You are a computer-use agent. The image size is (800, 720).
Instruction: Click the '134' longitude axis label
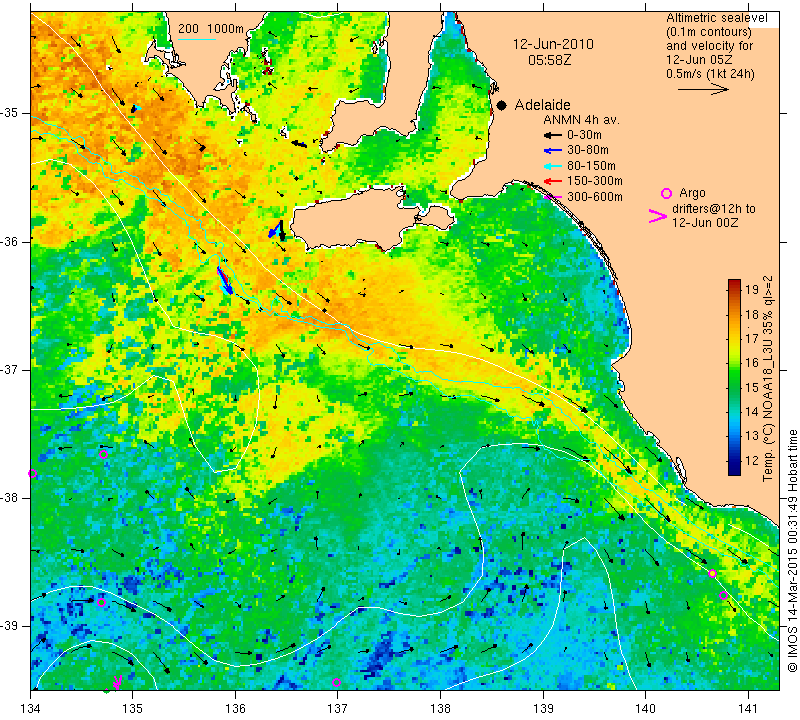click(x=31, y=709)
